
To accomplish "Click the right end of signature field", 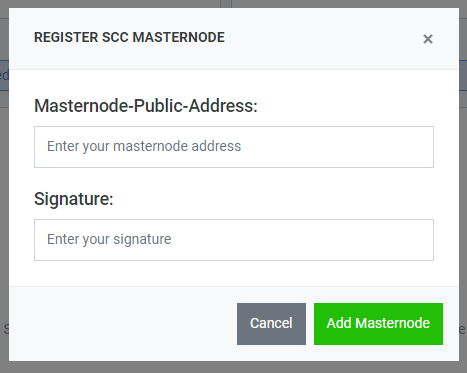I will coord(417,240).
